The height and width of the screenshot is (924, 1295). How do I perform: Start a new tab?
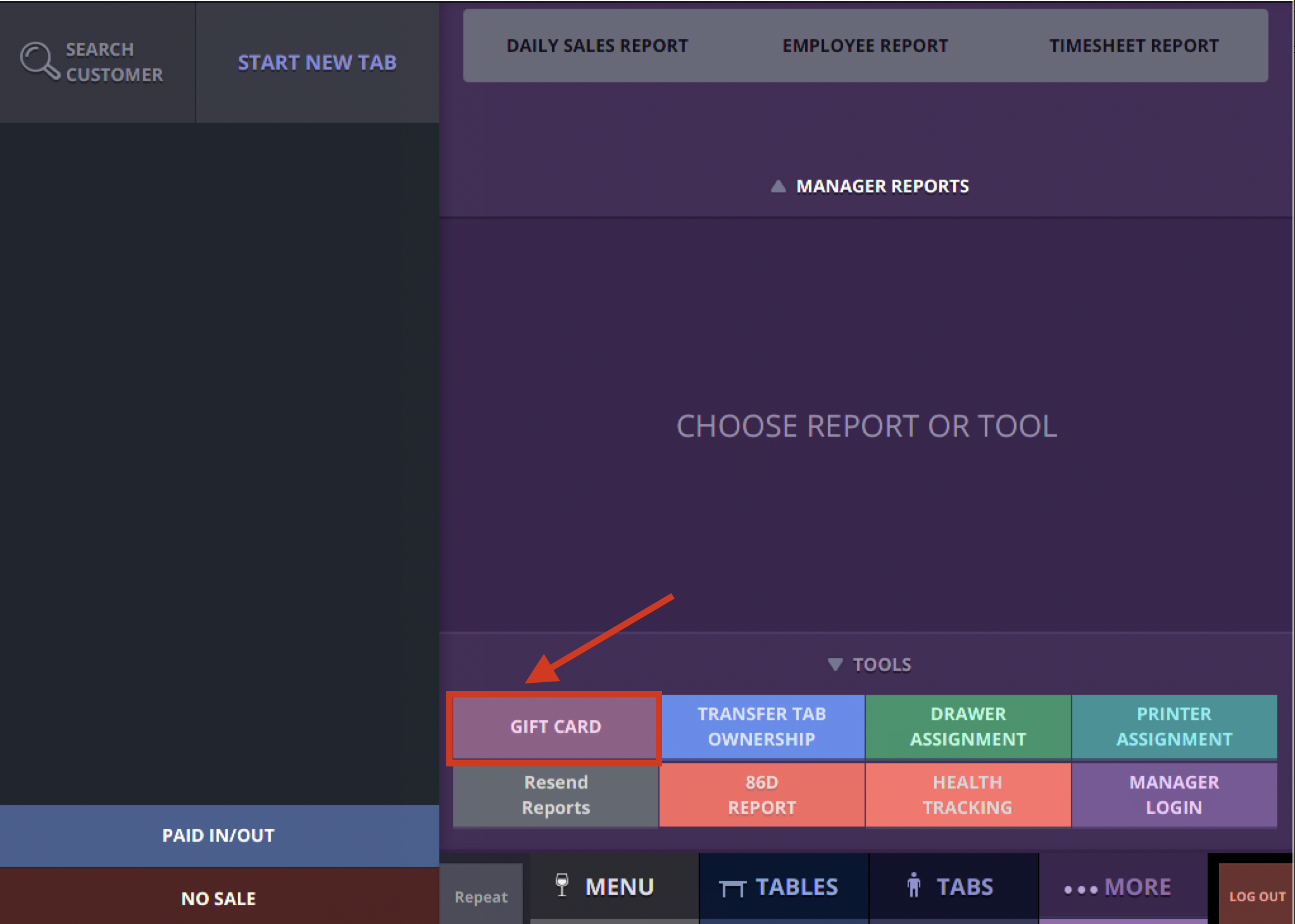[x=317, y=62]
